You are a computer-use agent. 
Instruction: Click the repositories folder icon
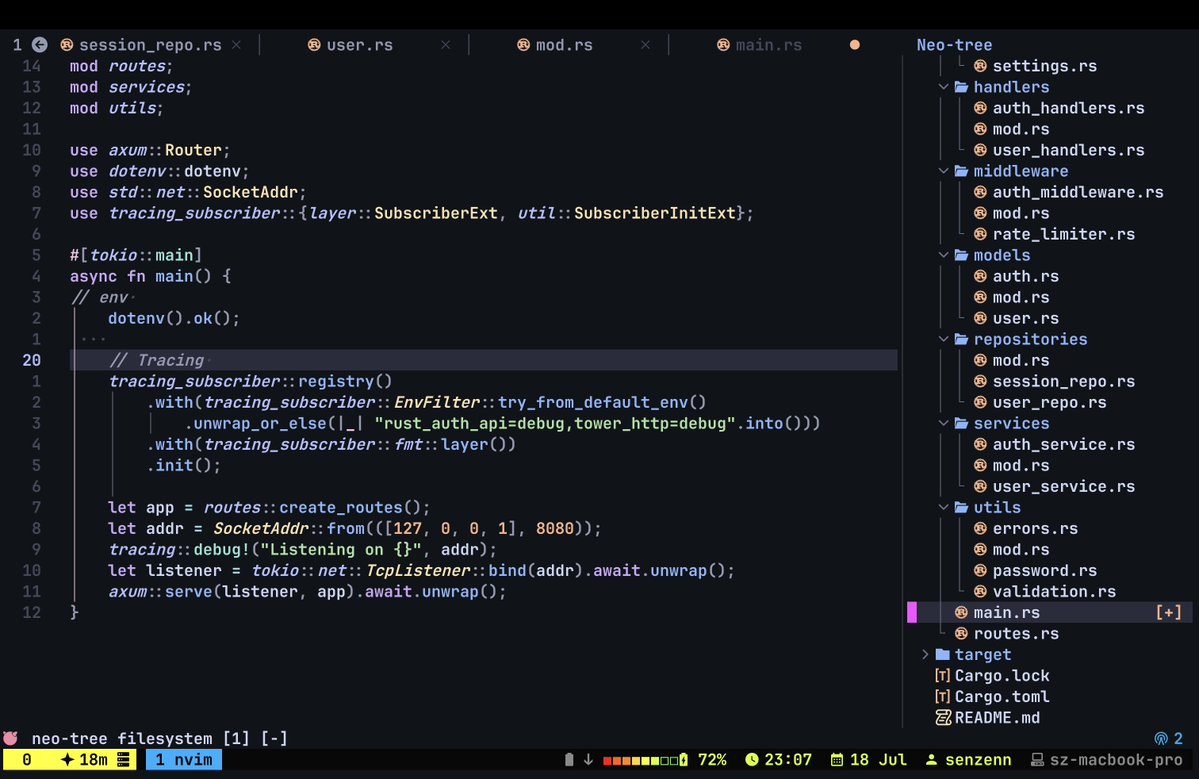coord(962,339)
